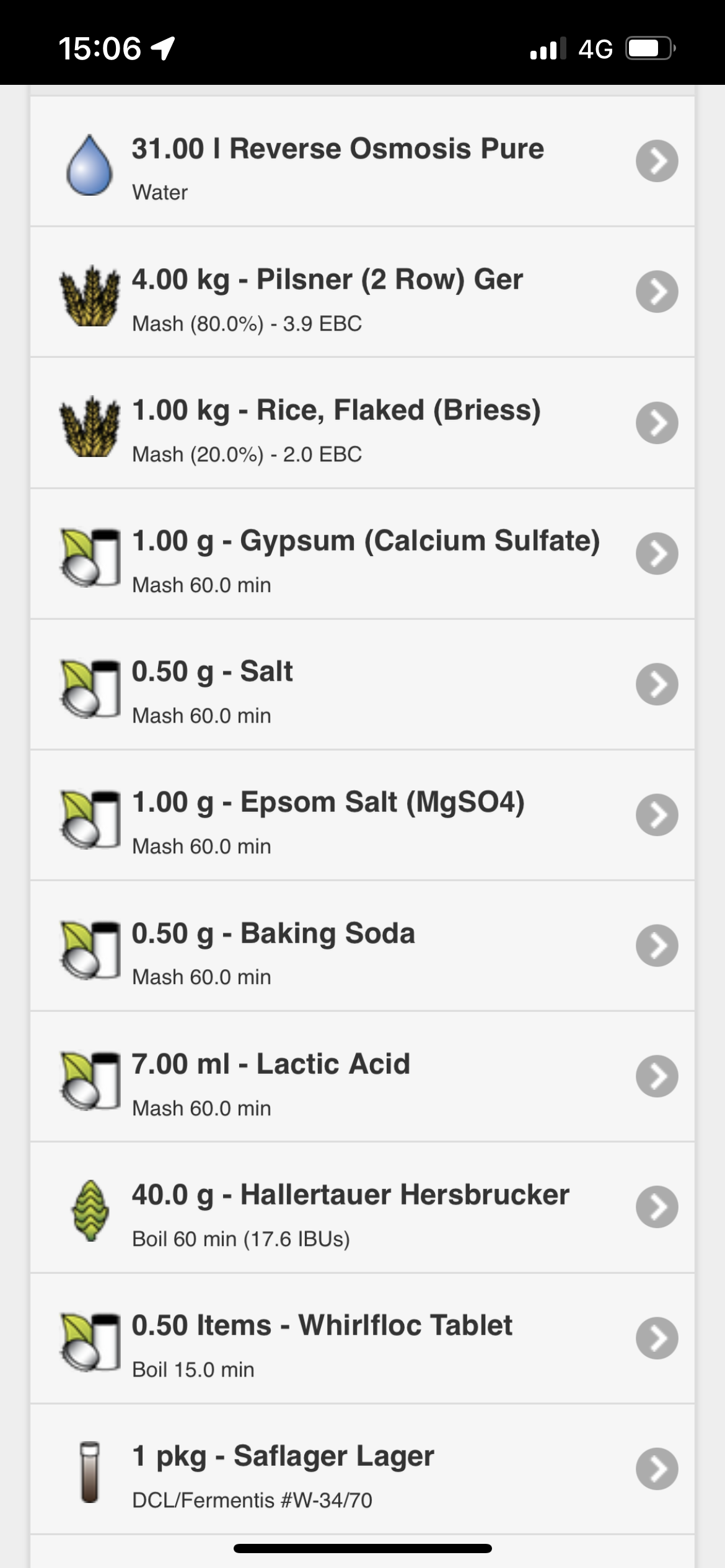Screen dimensions: 725x1568
Task: Tap the Whirlfloc Tablet misc icon
Action: point(90,1341)
